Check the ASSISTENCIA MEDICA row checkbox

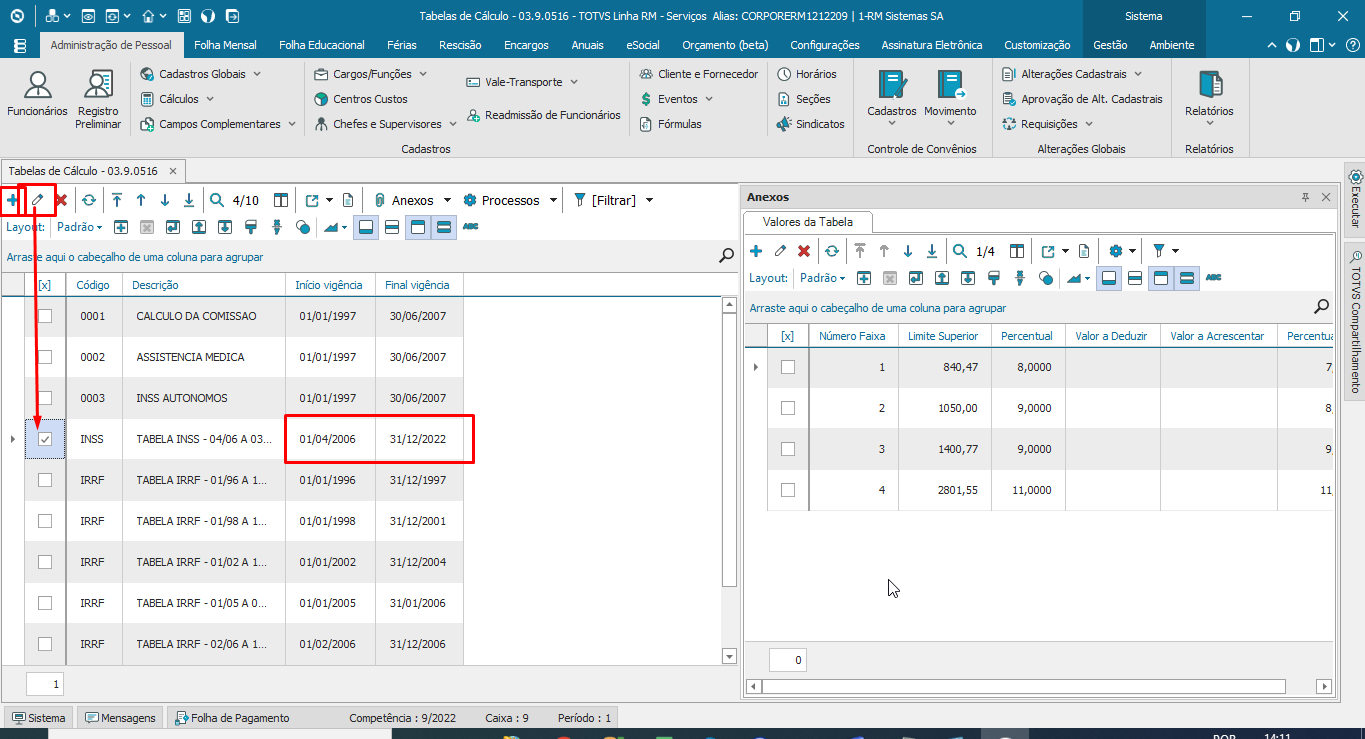[45, 357]
